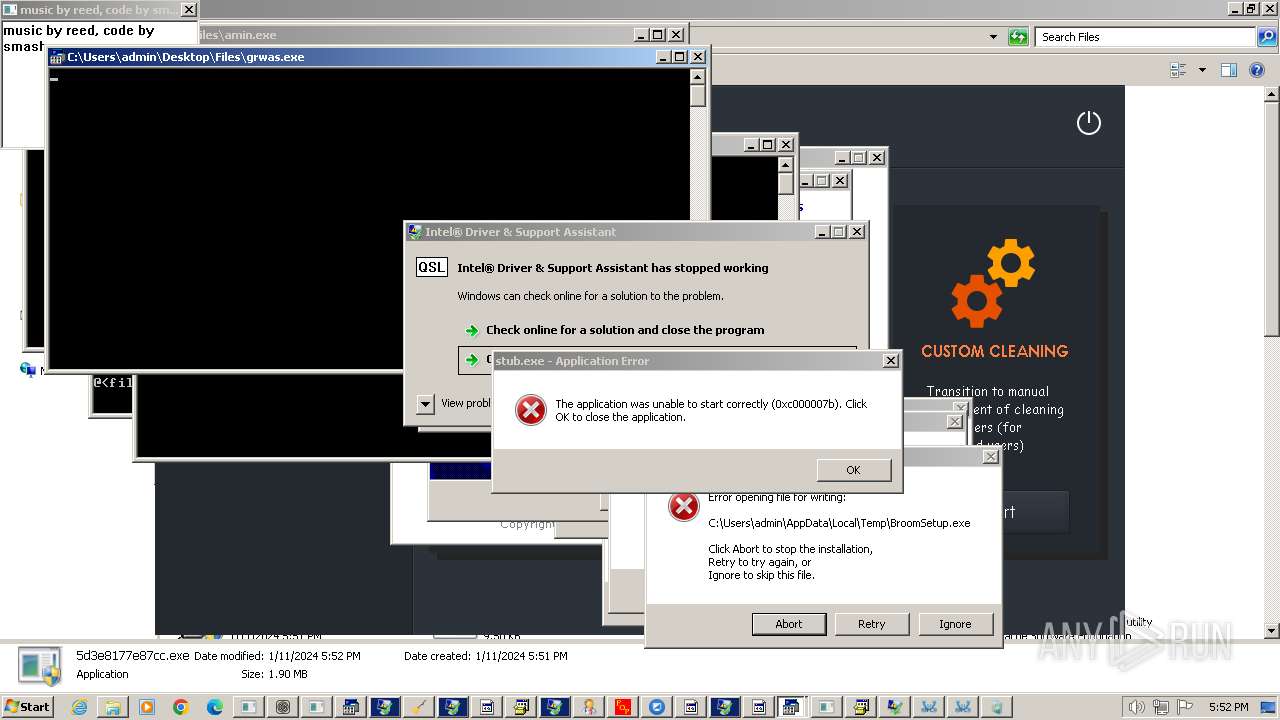Open Windows Explorer folder taskbar icon

coord(113,707)
